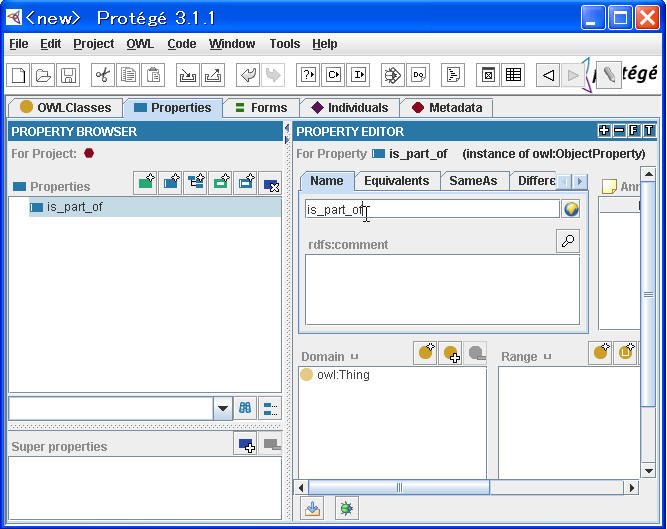Open the Tools menu
This screenshot has height=529, width=667.
(x=285, y=44)
